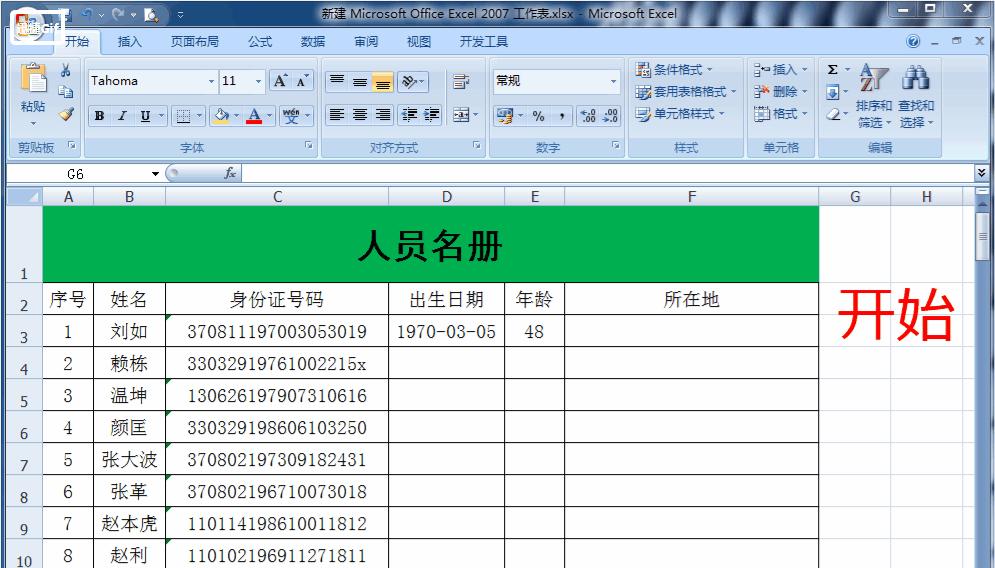Screen dimensions: 995x568
Task: Increase font size with Grow Font
Action: tap(280, 81)
